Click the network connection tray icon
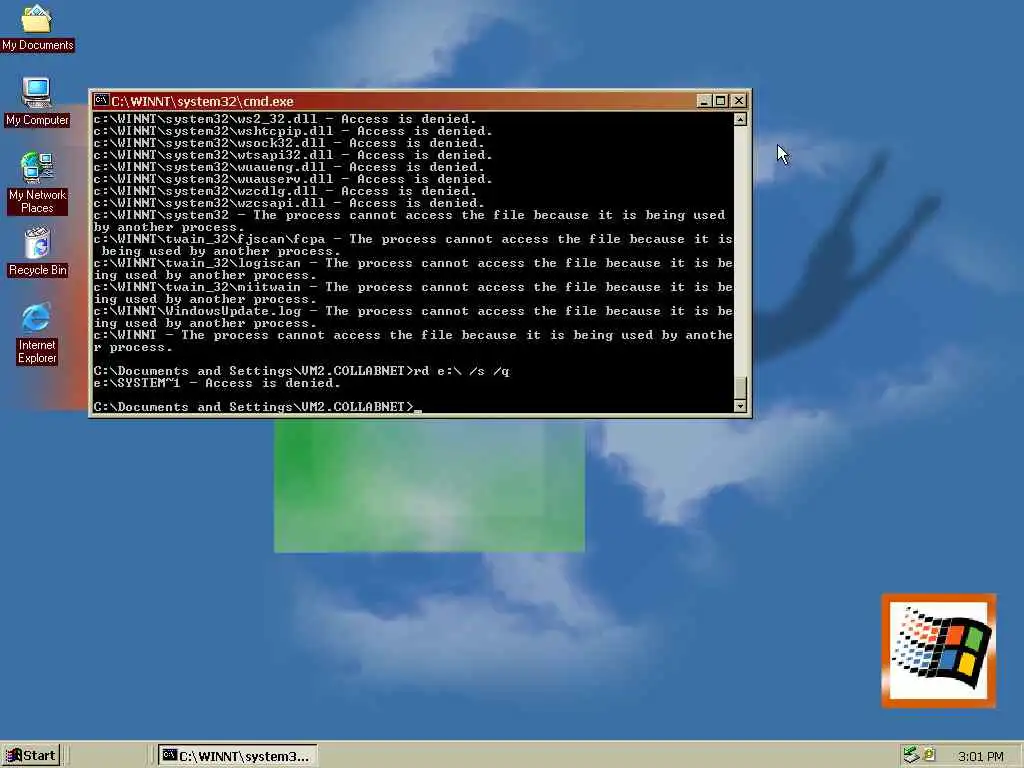Screen dimensions: 1024x768 (911, 756)
